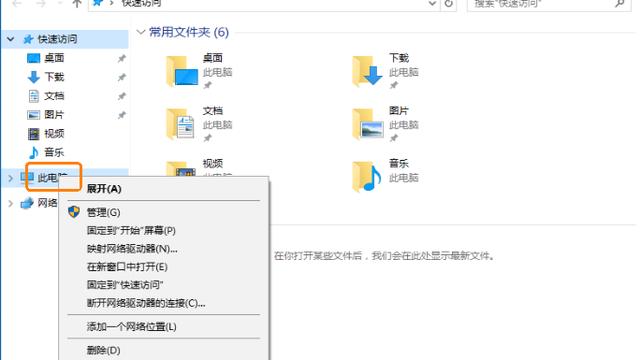Image resolution: width=640 pixels, height=360 pixels.
Task: Select the 图片 folder icon in main pane
Action: tap(368, 124)
